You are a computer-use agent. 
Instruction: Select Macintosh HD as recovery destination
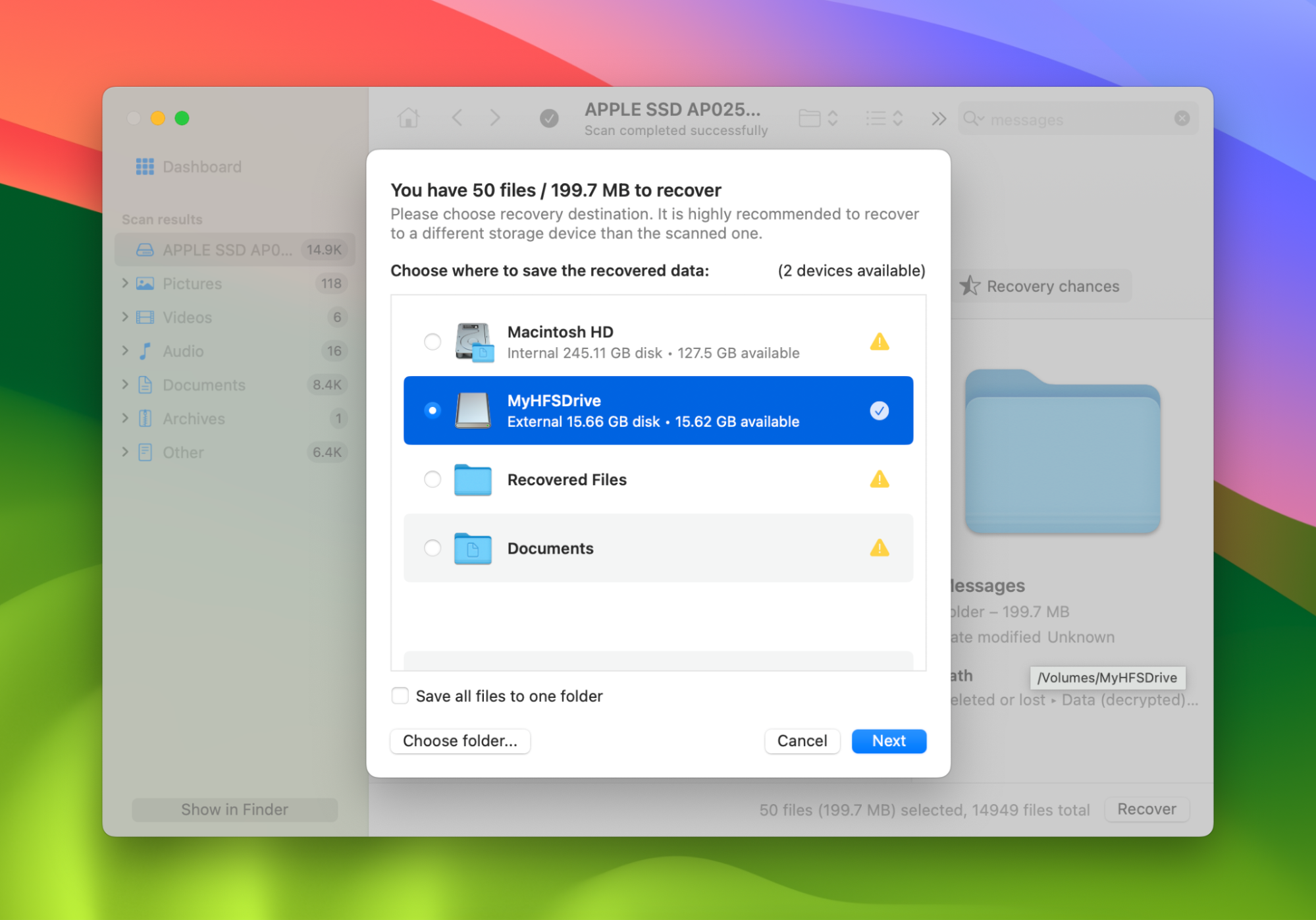433,342
